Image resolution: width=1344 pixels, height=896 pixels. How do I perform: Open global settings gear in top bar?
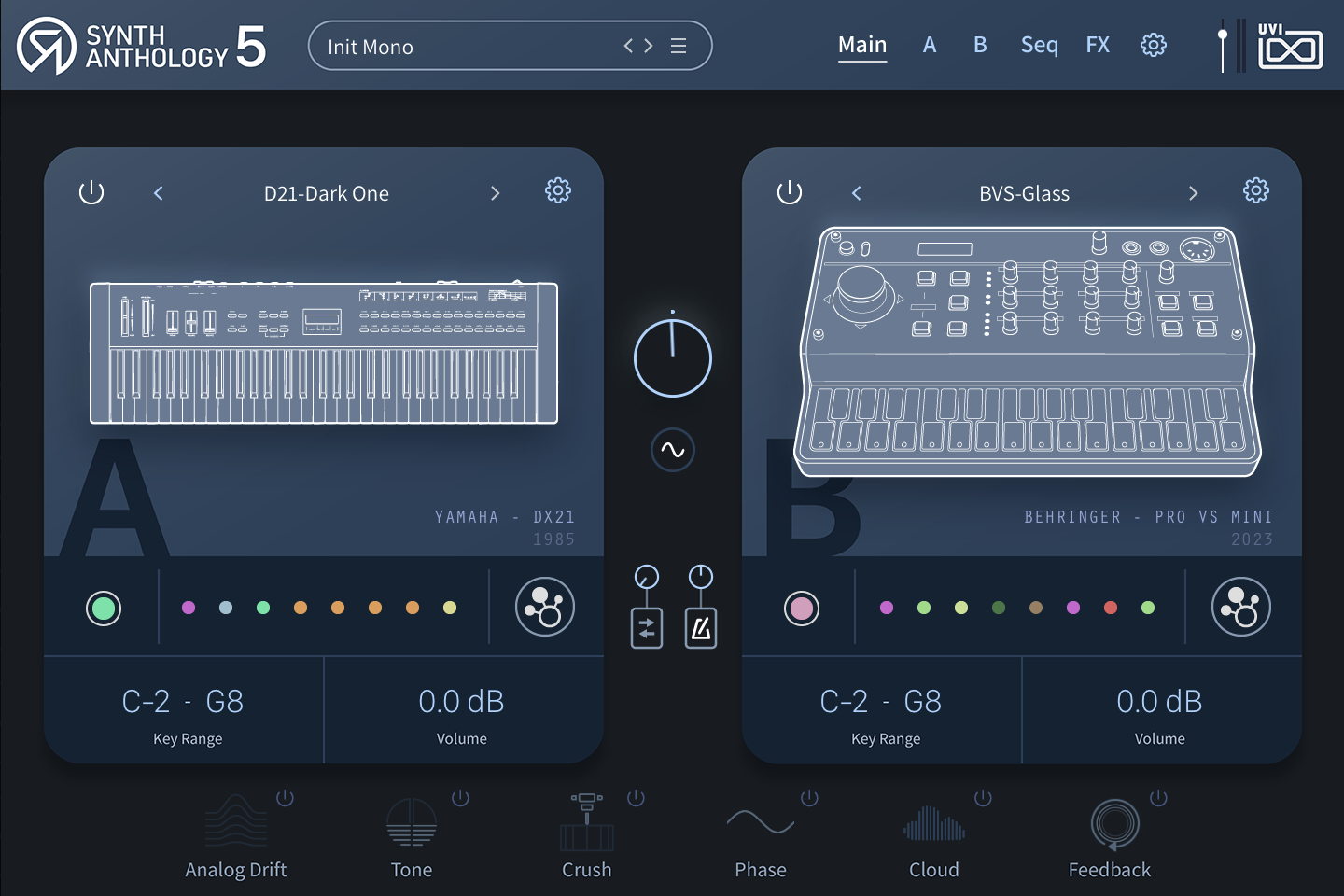click(1154, 45)
